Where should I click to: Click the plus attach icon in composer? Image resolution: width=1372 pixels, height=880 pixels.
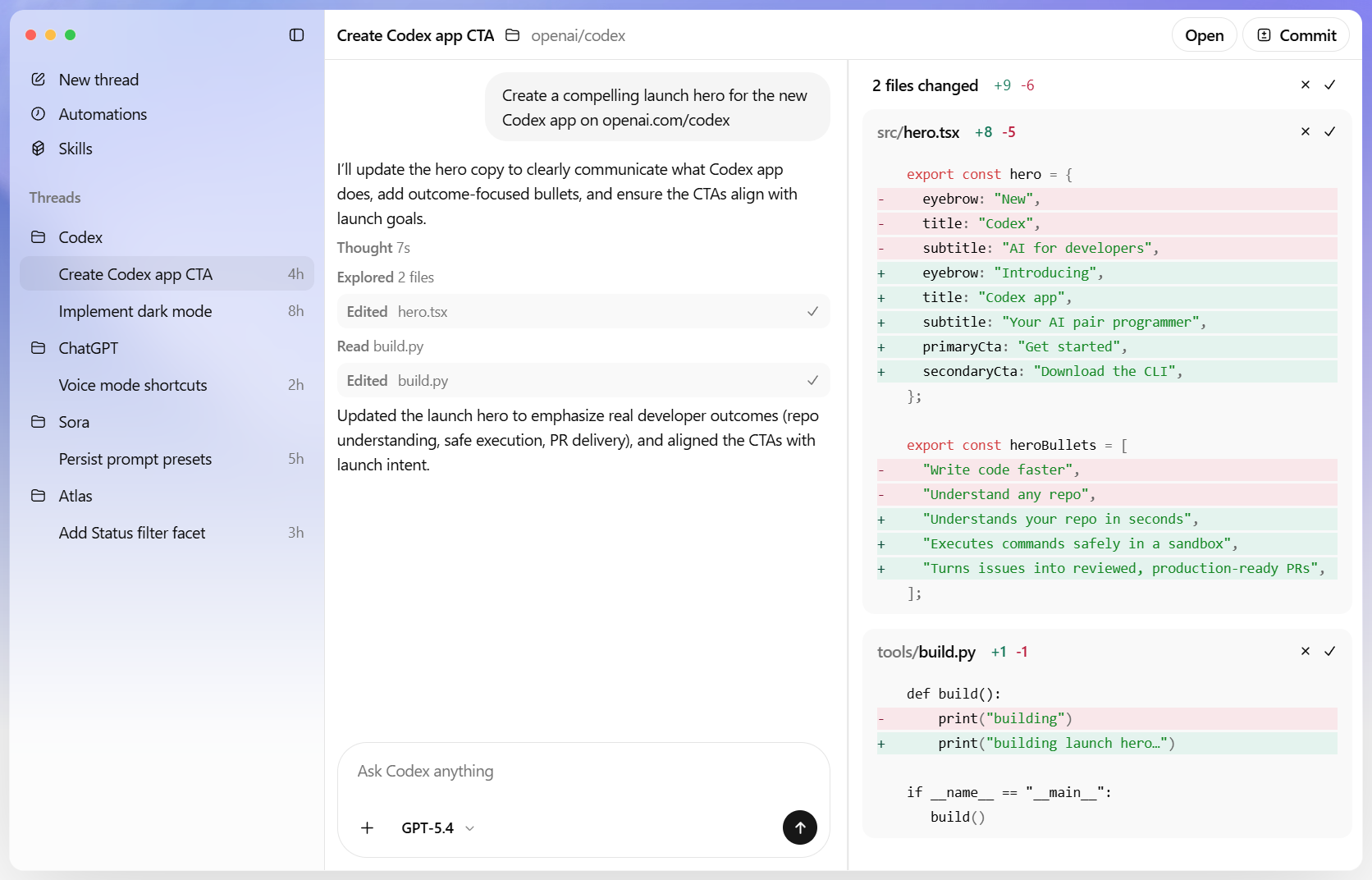click(368, 828)
